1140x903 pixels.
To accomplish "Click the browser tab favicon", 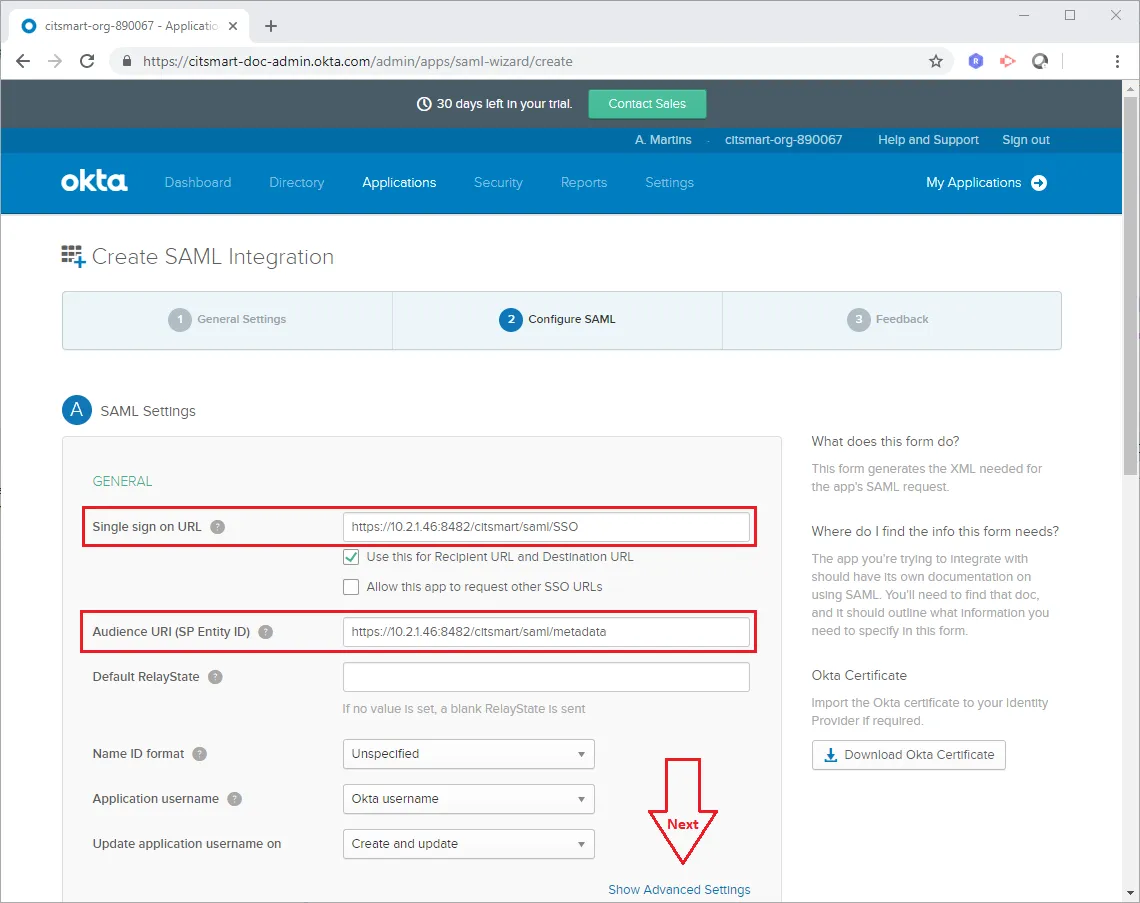I will (29, 26).
